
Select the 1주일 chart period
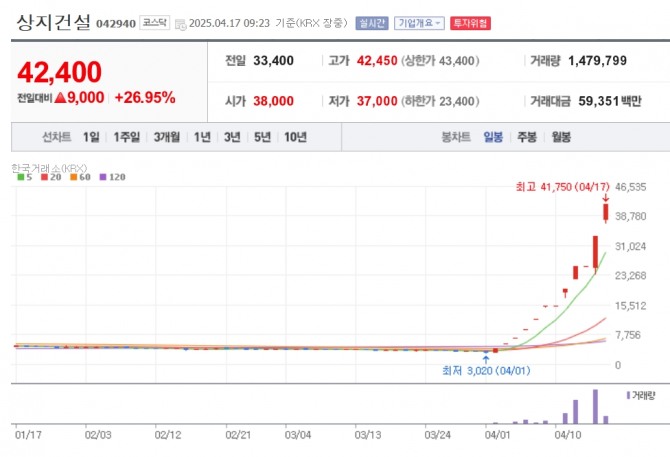(x=127, y=137)
